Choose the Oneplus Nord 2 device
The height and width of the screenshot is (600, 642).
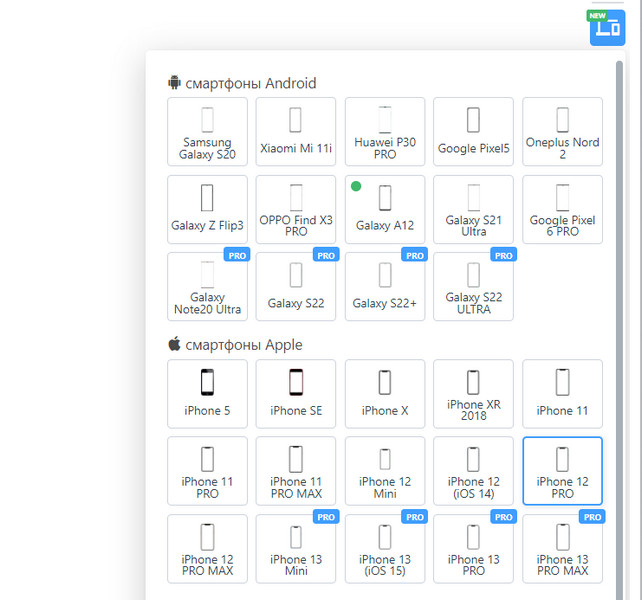(562, 131)
